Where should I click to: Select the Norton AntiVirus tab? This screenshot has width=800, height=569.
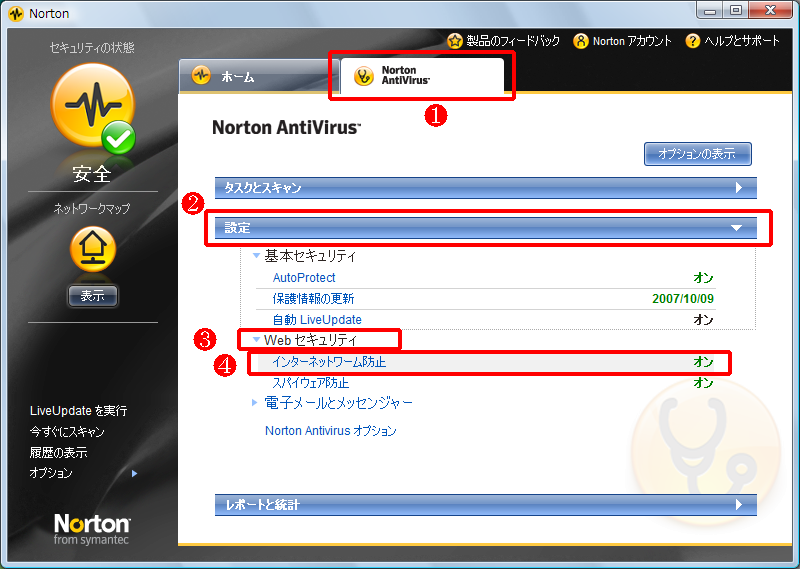[x=421, y=76]
